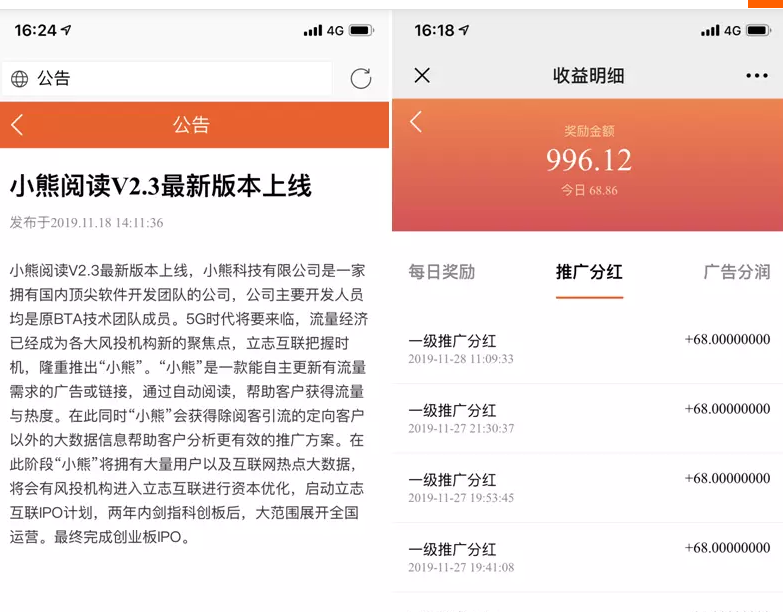Select the 一级推广分红 entry dated 2019-11-27 19:41:08
The image size is (783, 612).
point(588,557)
